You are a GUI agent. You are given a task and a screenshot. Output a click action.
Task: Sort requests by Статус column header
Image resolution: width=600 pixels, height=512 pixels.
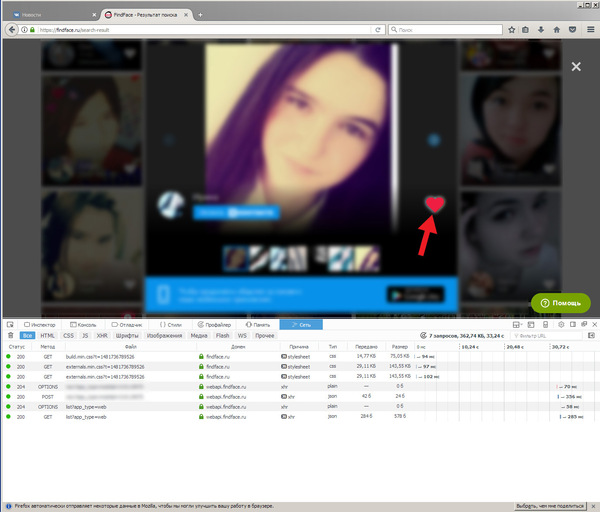point(17,346)
